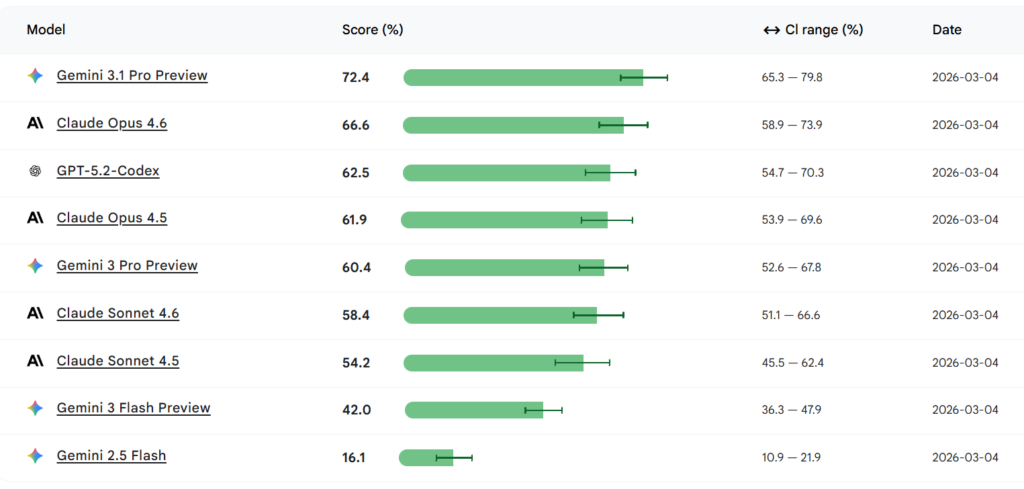The image size is (1024, 489).
Task: Click the Anthropic logo next to Claude Opus 4.6
Action: tap(35, 124)
